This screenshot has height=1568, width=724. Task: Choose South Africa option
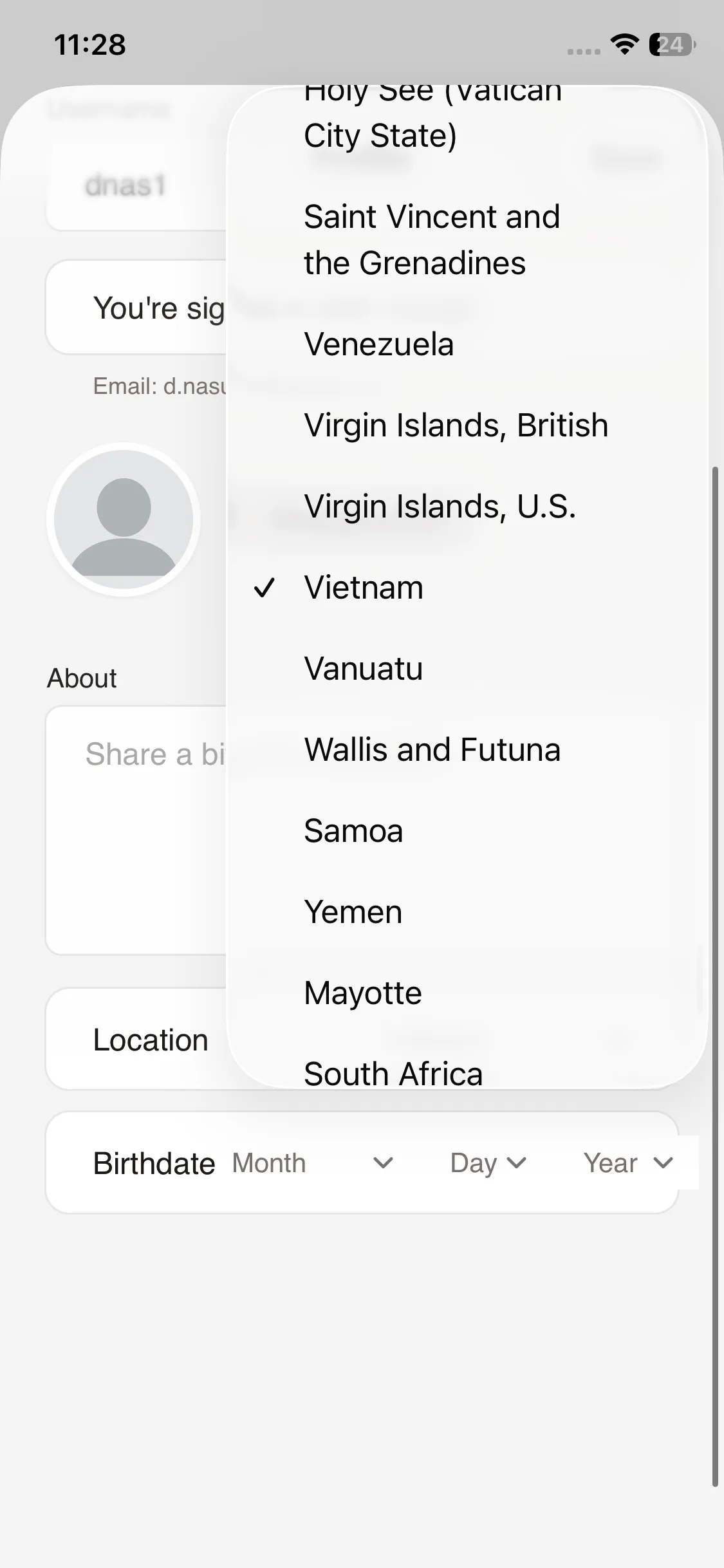click(x=393, y=1072)
